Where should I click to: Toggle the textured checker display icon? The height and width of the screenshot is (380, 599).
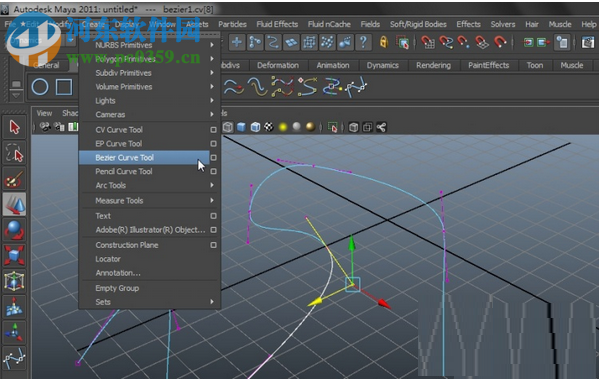tap(269, 127)
